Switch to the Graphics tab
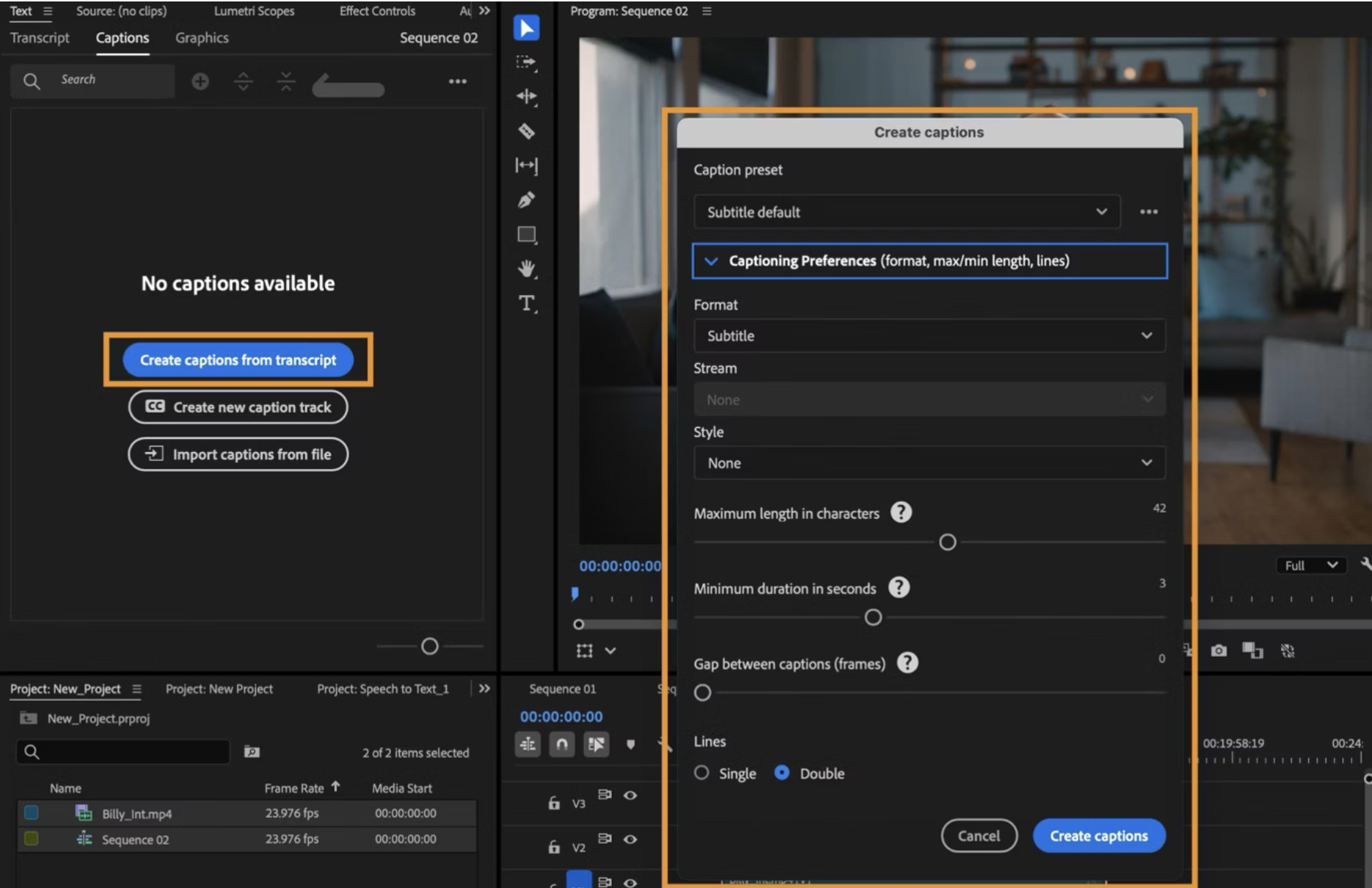The height and width of the screenshot is (888, 1372). 202,37
